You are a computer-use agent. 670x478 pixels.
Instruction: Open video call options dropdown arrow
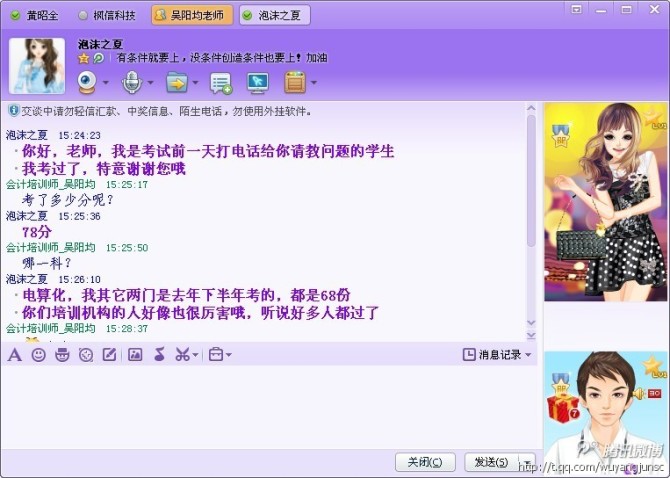coord(106,82)
